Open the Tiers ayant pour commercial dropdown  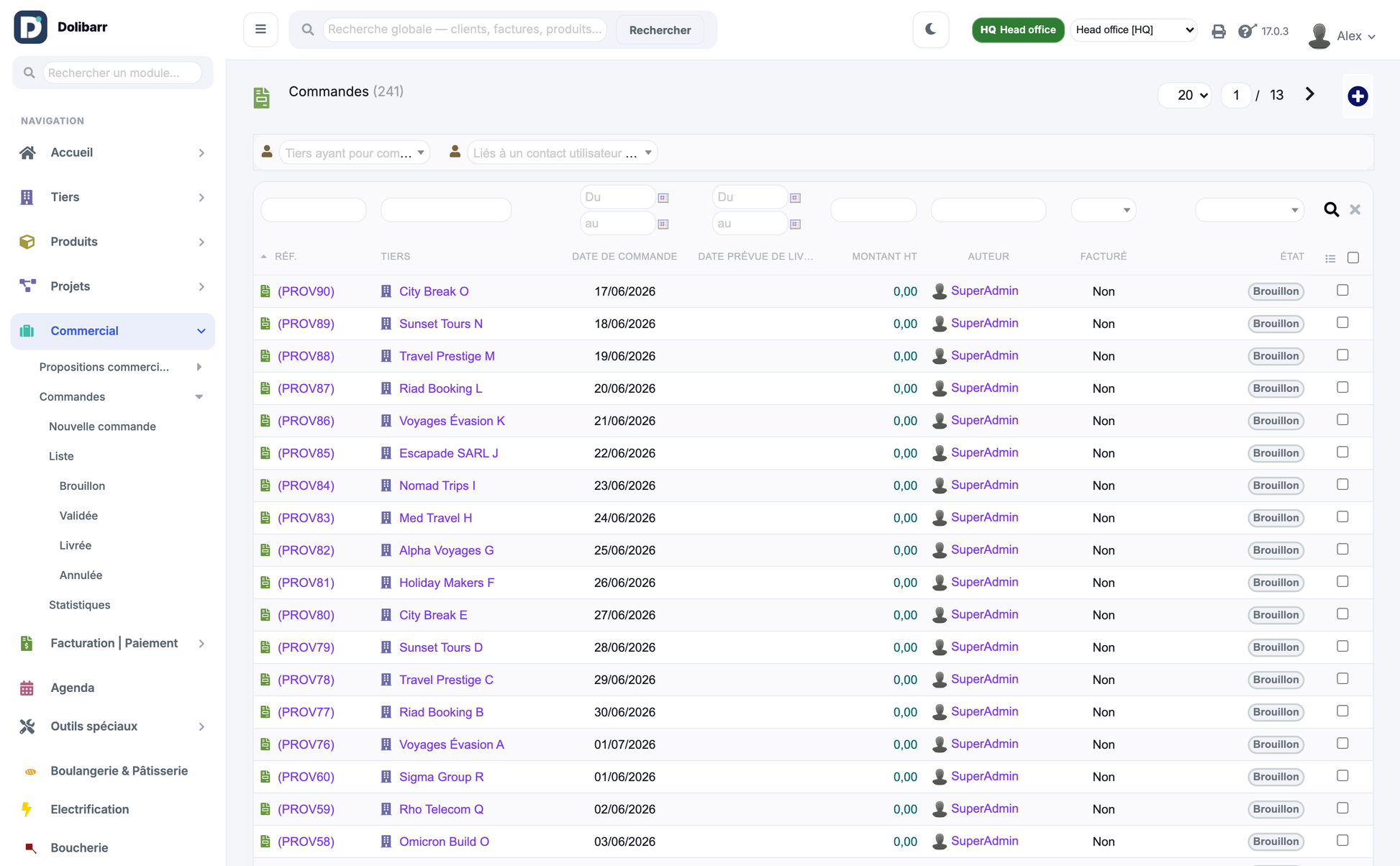pyautogui.click(x=355, y=152)
